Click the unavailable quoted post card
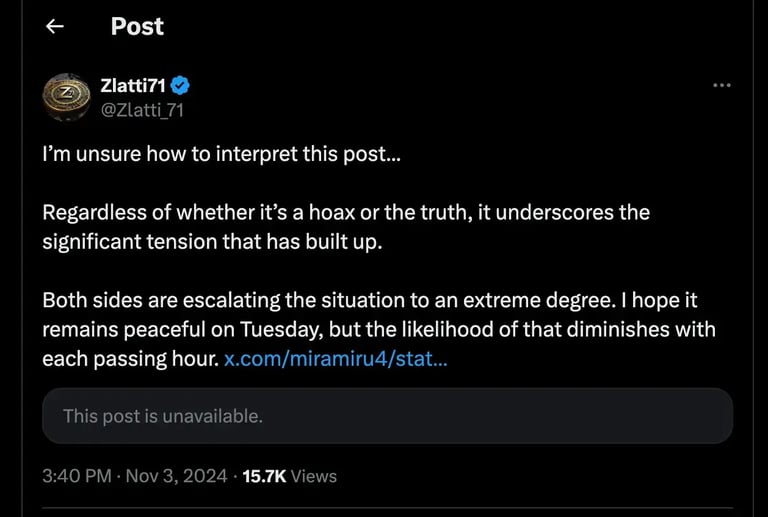768x517 pixels. click(387, 416)
